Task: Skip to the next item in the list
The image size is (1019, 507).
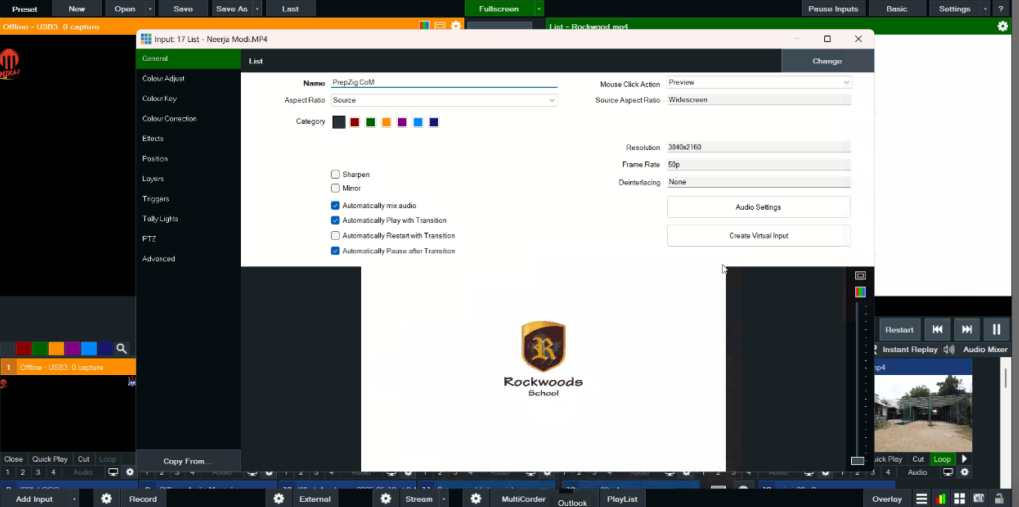Action: [x=967, y=330]
